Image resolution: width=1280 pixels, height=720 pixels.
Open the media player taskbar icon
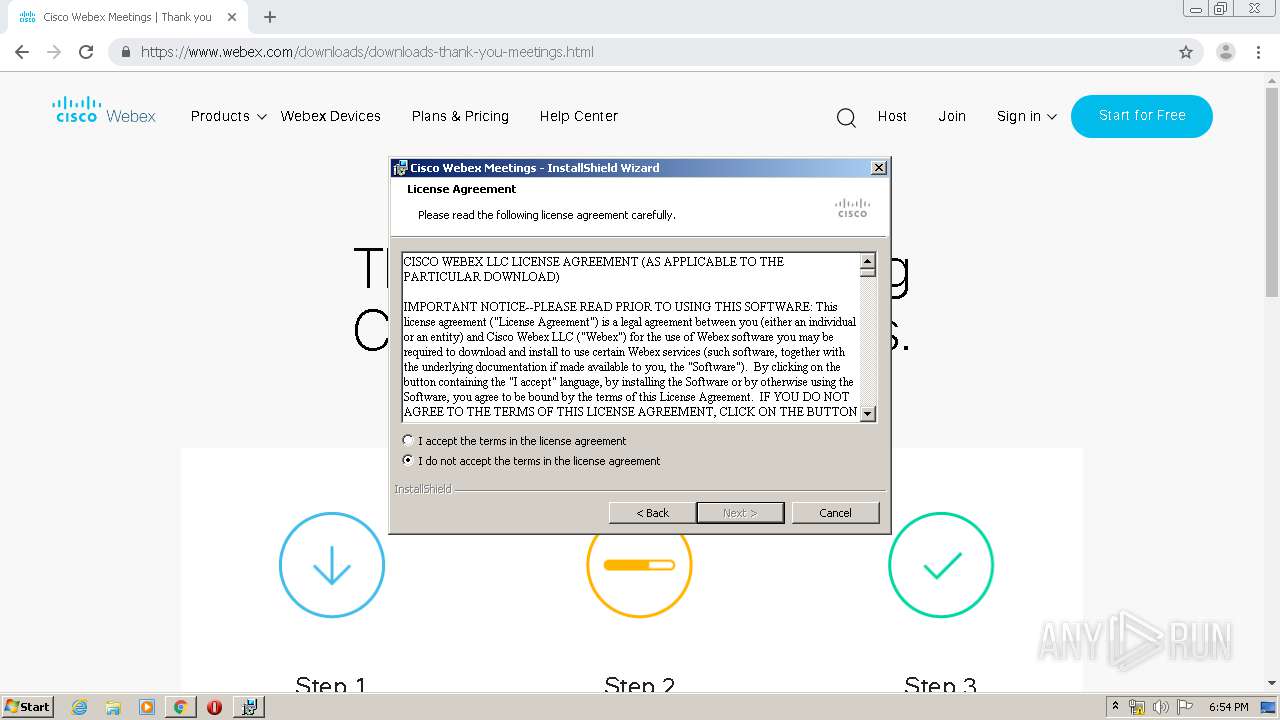click(147, 707)
